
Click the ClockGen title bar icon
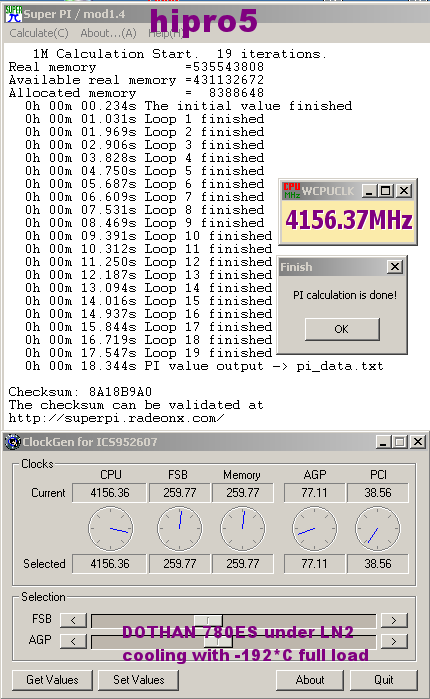[13, 442]
